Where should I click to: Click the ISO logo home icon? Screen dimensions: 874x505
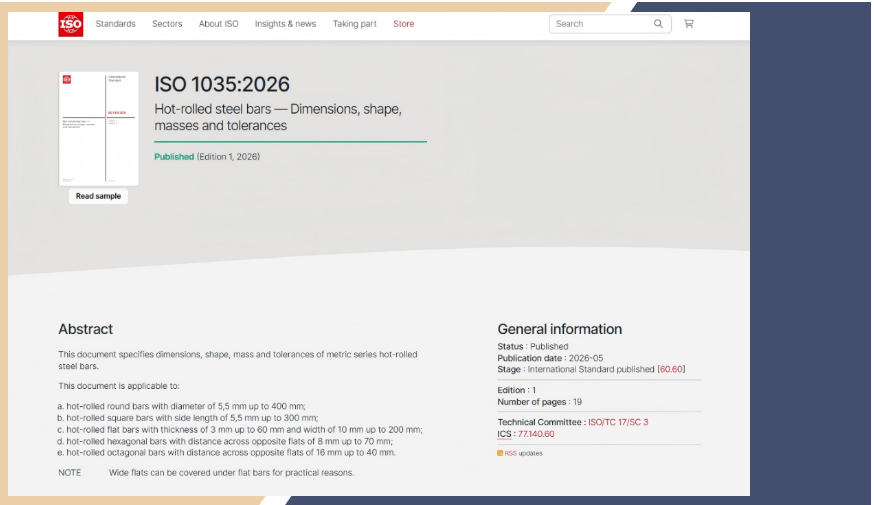71,25
